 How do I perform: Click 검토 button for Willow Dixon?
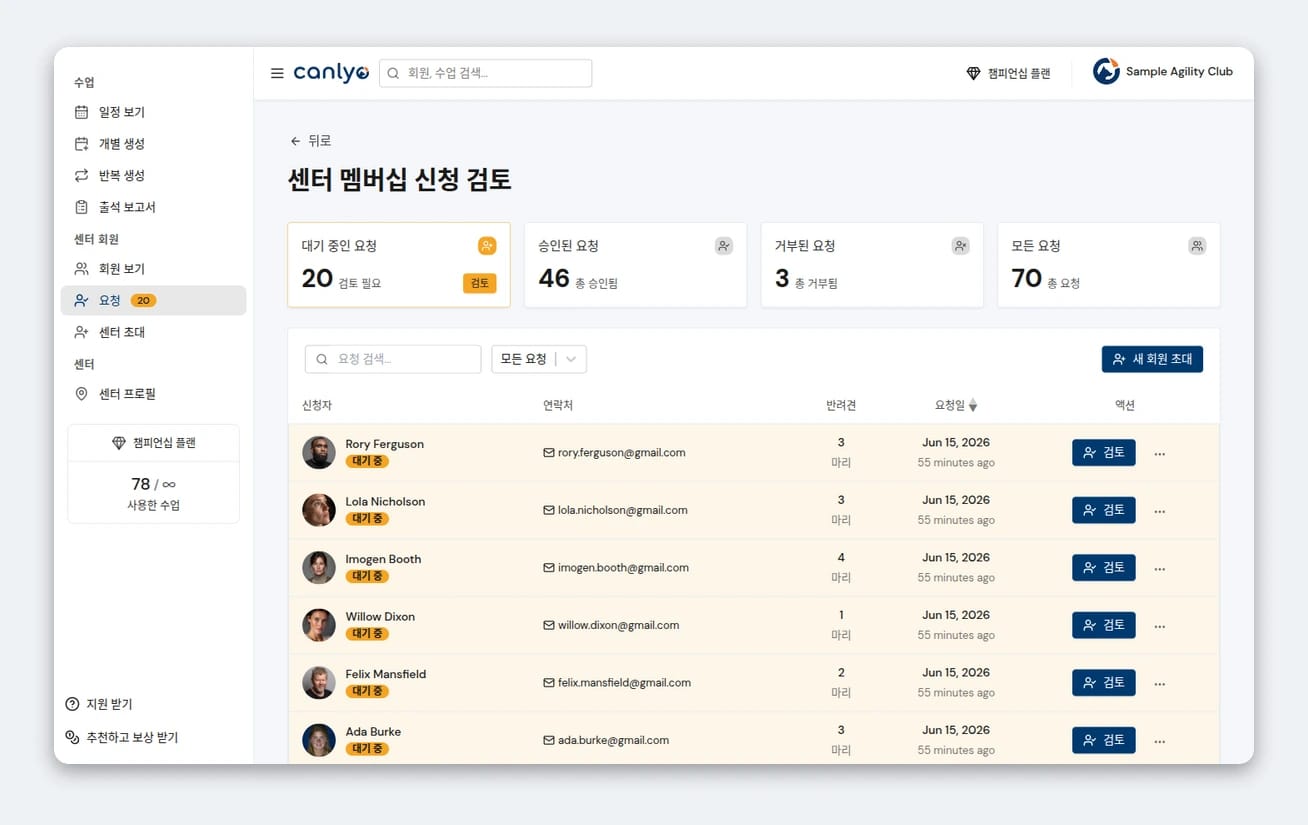(1104, 625)
